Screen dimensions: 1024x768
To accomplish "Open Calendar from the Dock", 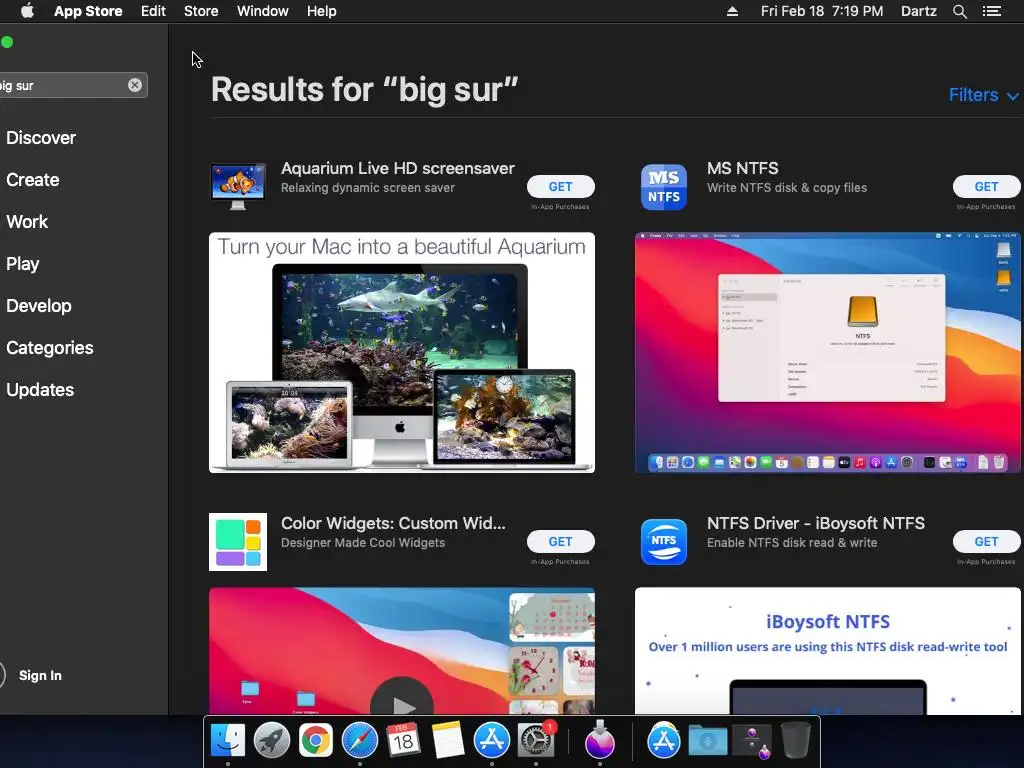I will pos(403,741).
